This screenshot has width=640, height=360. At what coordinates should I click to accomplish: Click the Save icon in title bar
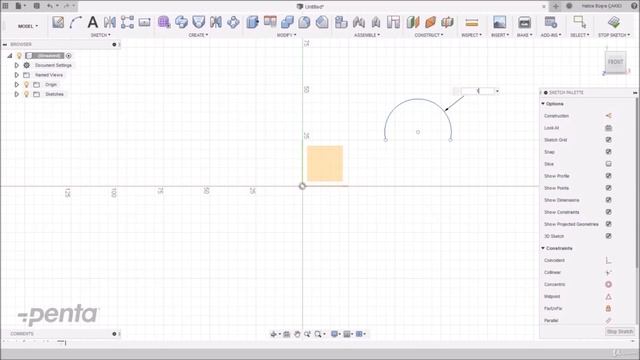[x=37, y=6]
